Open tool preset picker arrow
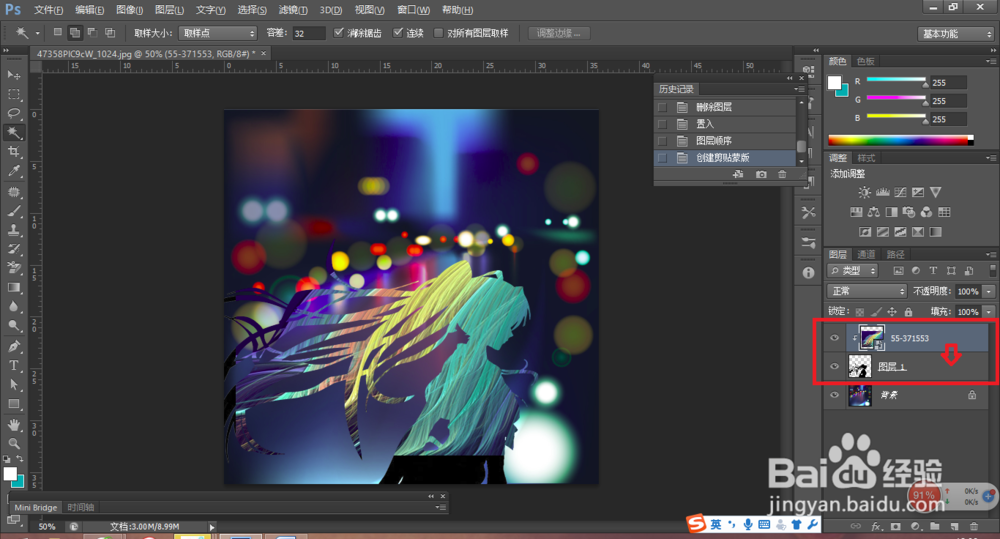Screen dimensions: 1000x539 click(38, 33)
